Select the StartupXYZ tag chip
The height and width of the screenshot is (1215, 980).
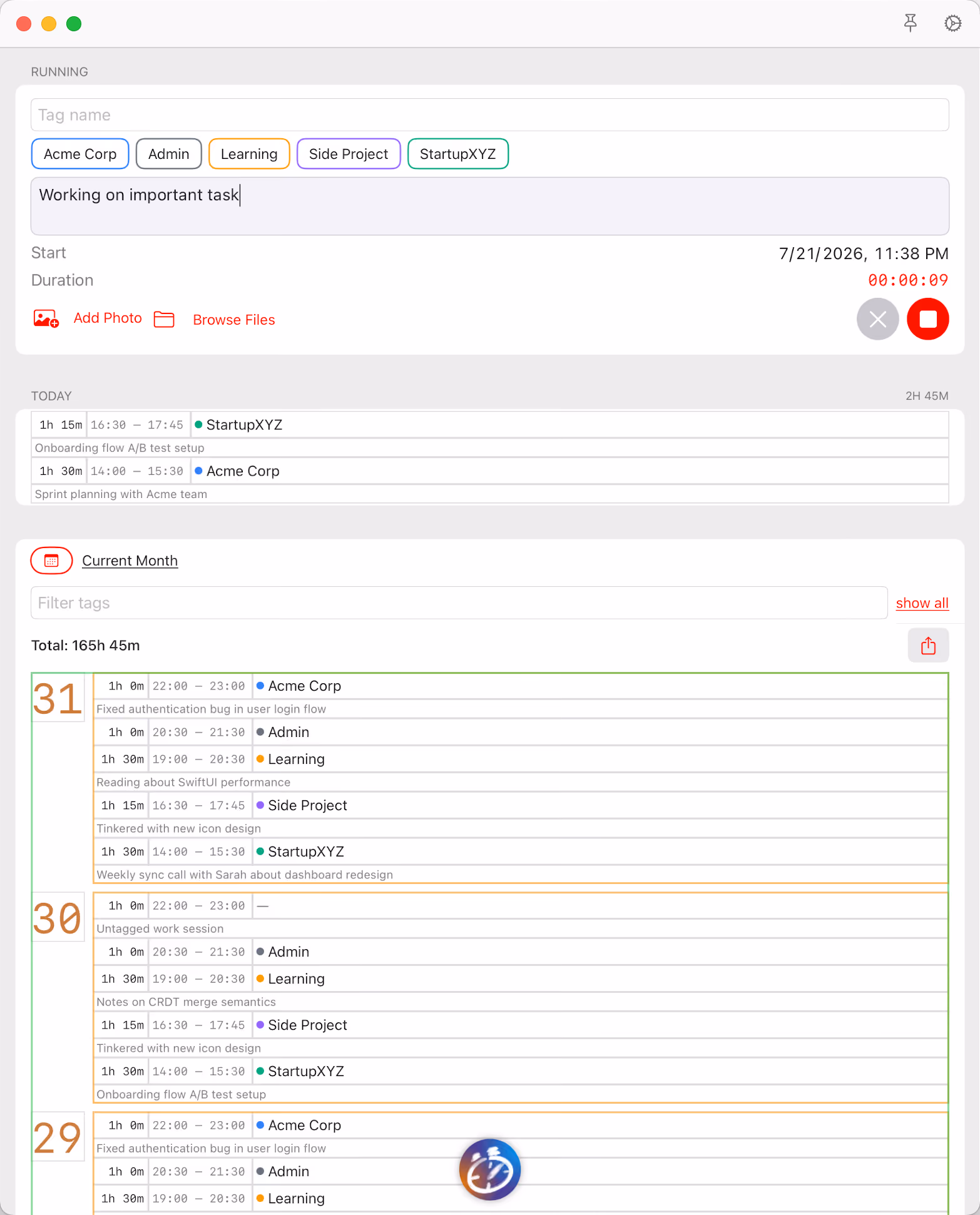tap(458, 154)
